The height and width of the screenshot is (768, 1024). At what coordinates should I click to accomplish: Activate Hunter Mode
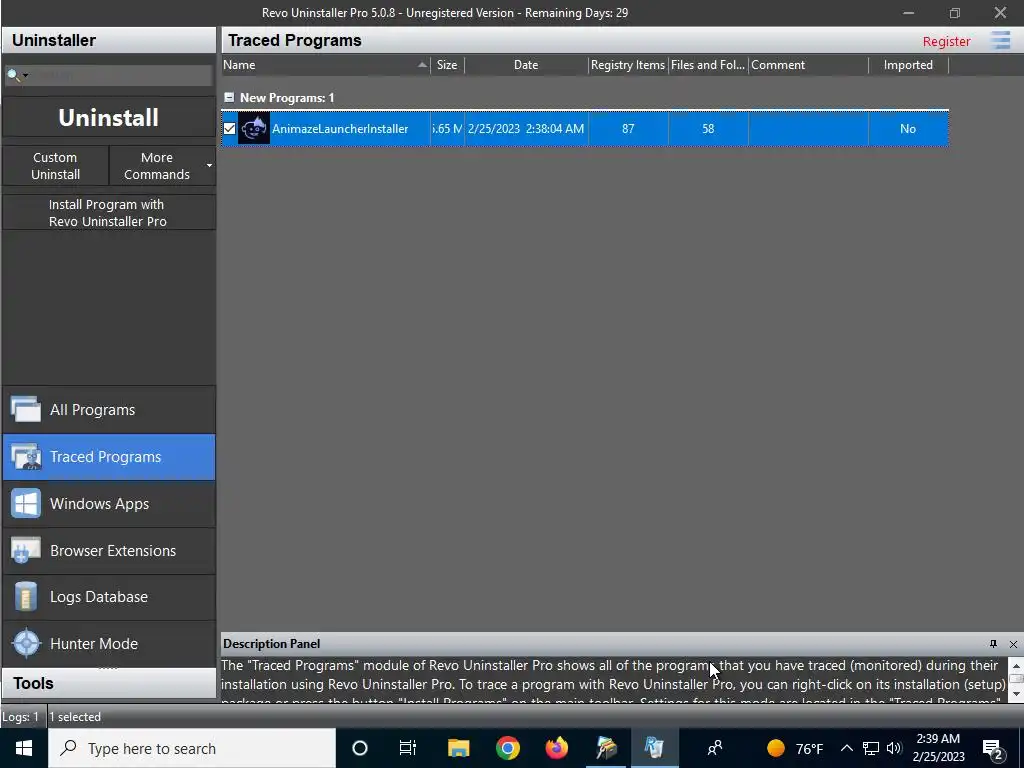click(x=108, y=644)
